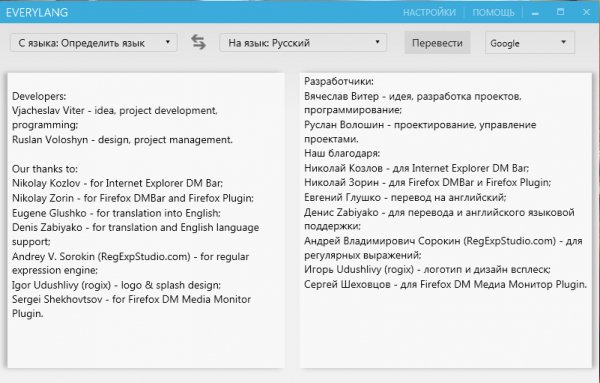Click 'Sergei Shekhovtsov - for Firefox DM Media Monitor' line
600x383 pixels.
pyautogui.click(x=131, y=300)
